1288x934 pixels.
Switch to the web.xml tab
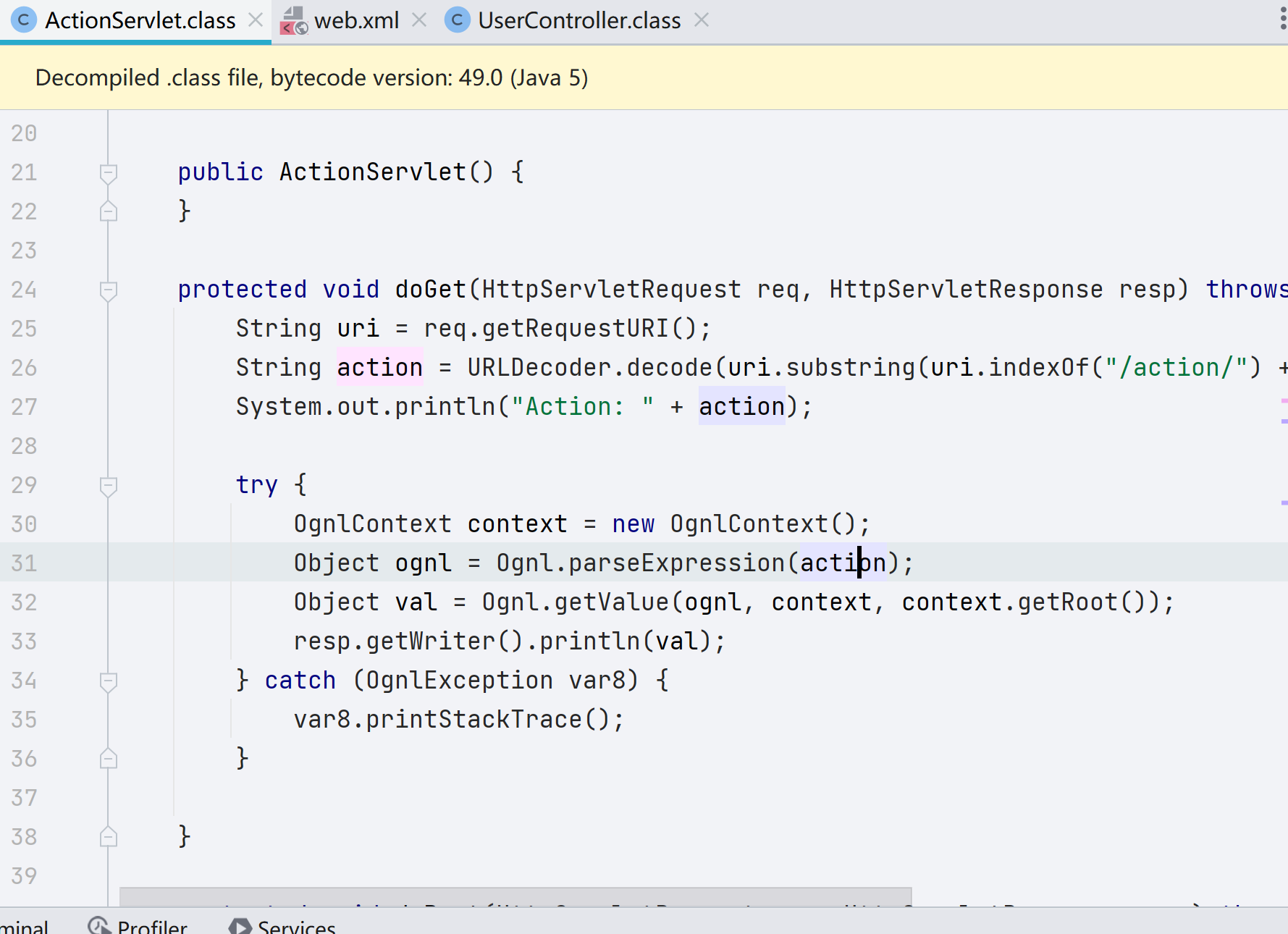pyautogui.click(x=356, y=20)
